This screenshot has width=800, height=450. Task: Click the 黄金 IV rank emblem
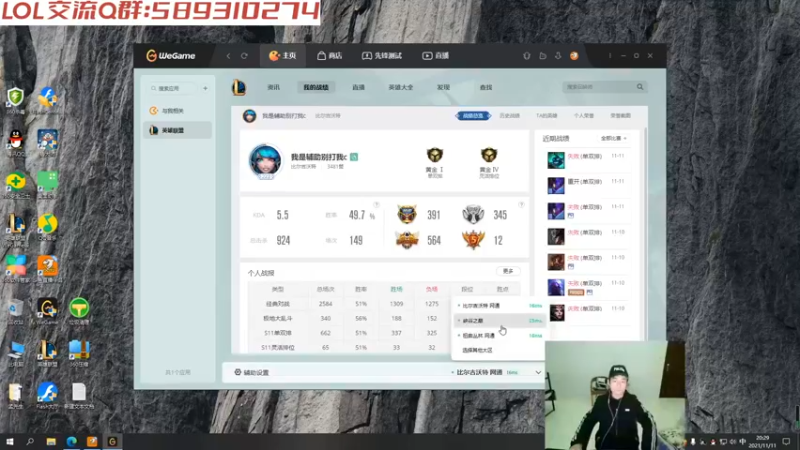pos(489,155)
